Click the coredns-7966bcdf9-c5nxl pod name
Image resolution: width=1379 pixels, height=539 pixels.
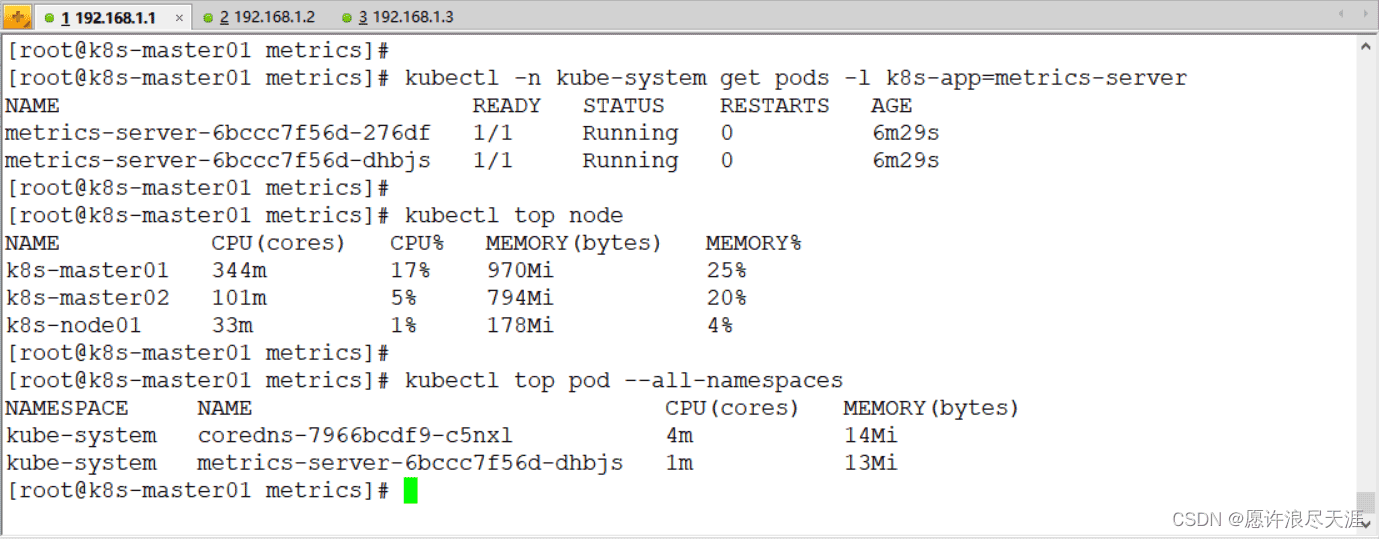(354, 435)
